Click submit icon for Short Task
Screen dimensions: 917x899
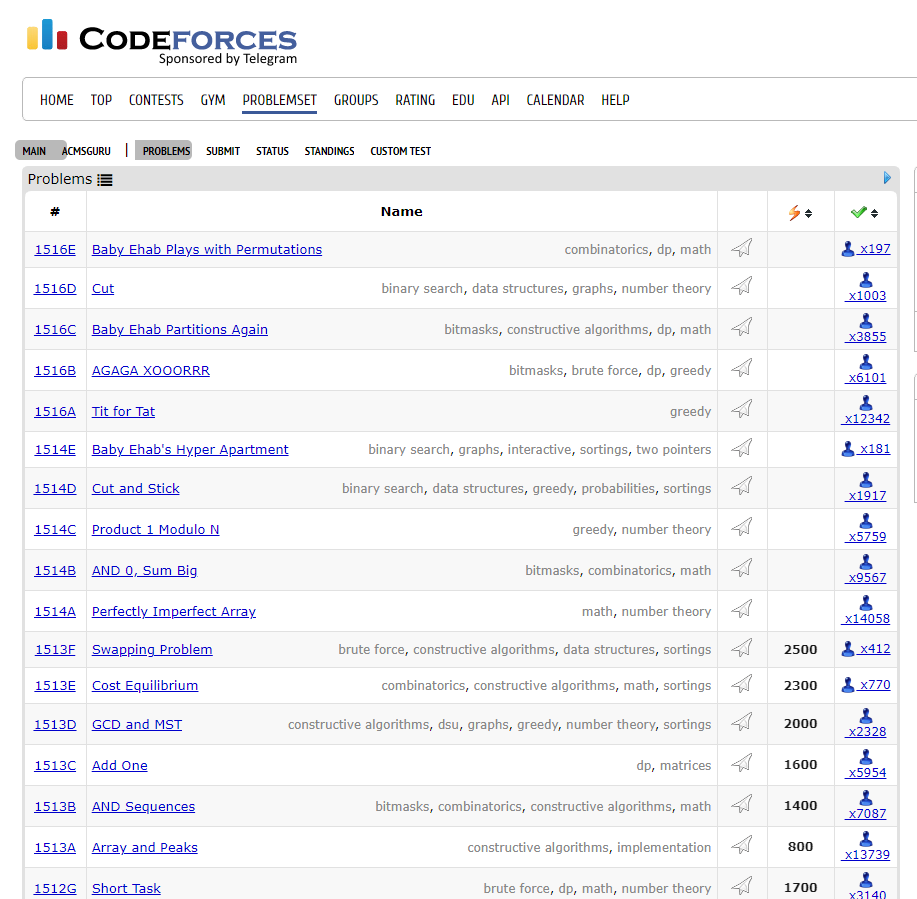(x=742, y=886)
